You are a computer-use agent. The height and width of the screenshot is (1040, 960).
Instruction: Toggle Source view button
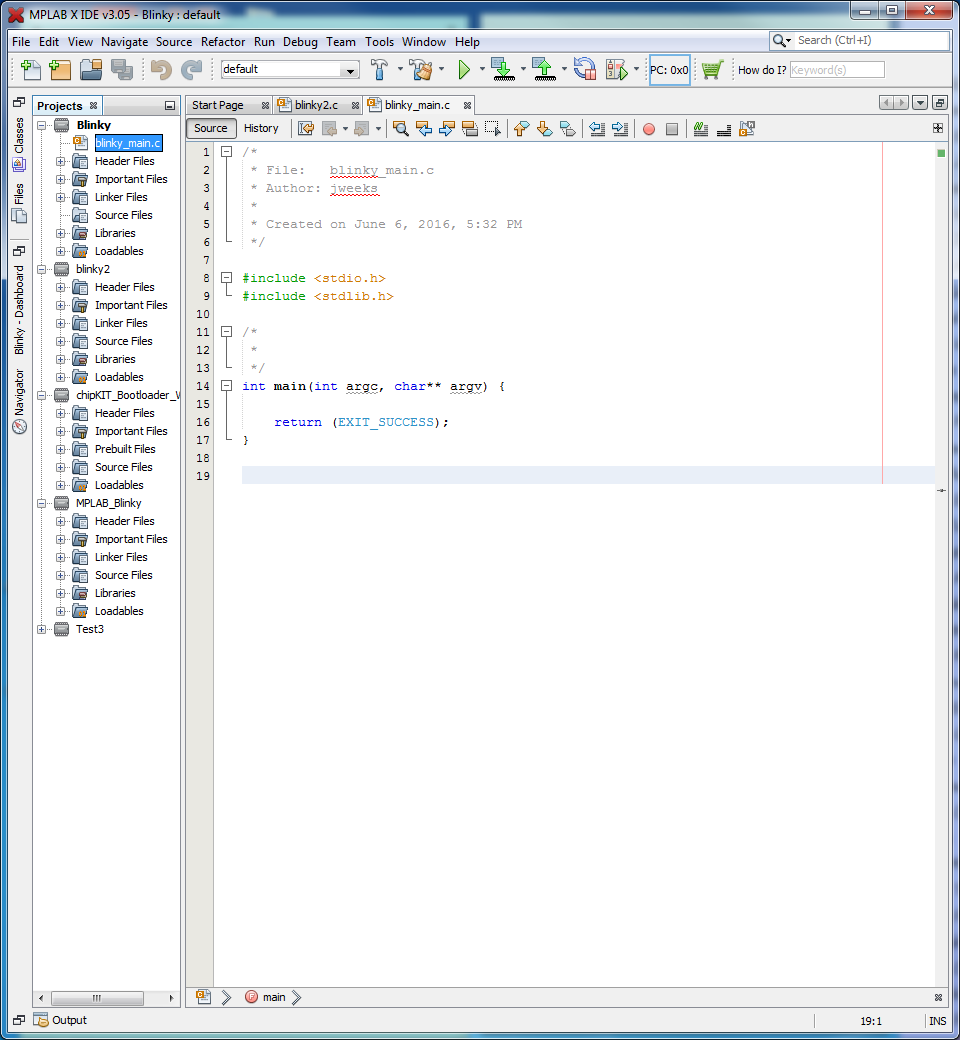(x=210, y=128)
